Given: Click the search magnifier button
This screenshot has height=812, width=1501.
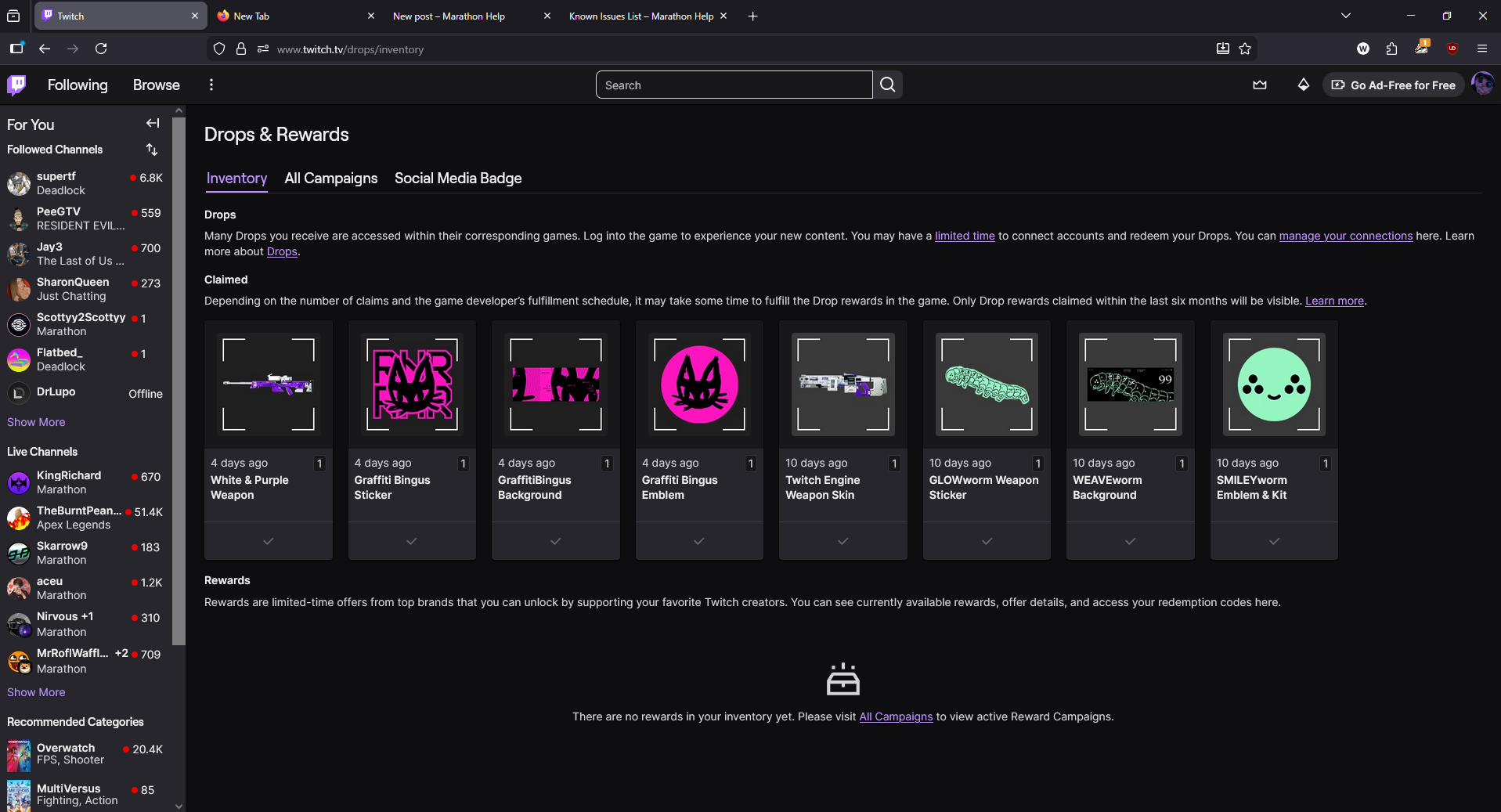Looking at the screenshot, I should click(887, 85).
